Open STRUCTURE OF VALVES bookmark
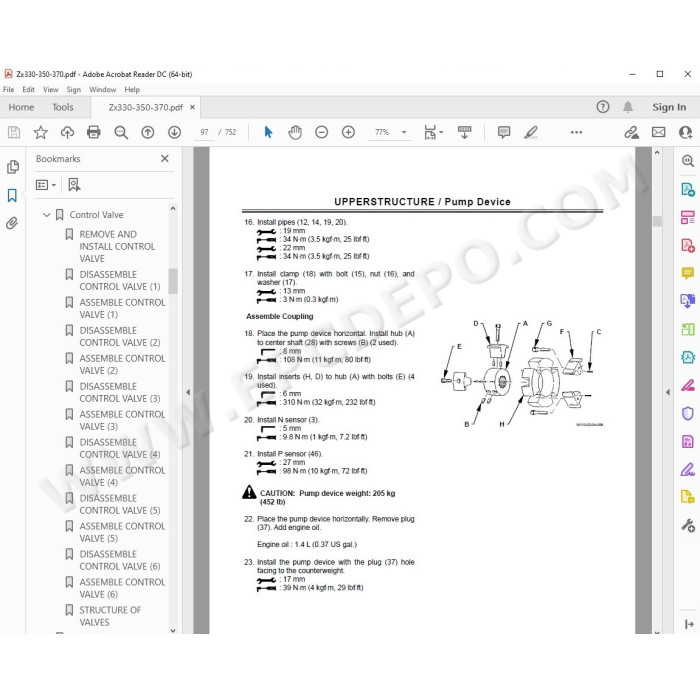Viewport: 700px width, 700px height. (110, 616)
